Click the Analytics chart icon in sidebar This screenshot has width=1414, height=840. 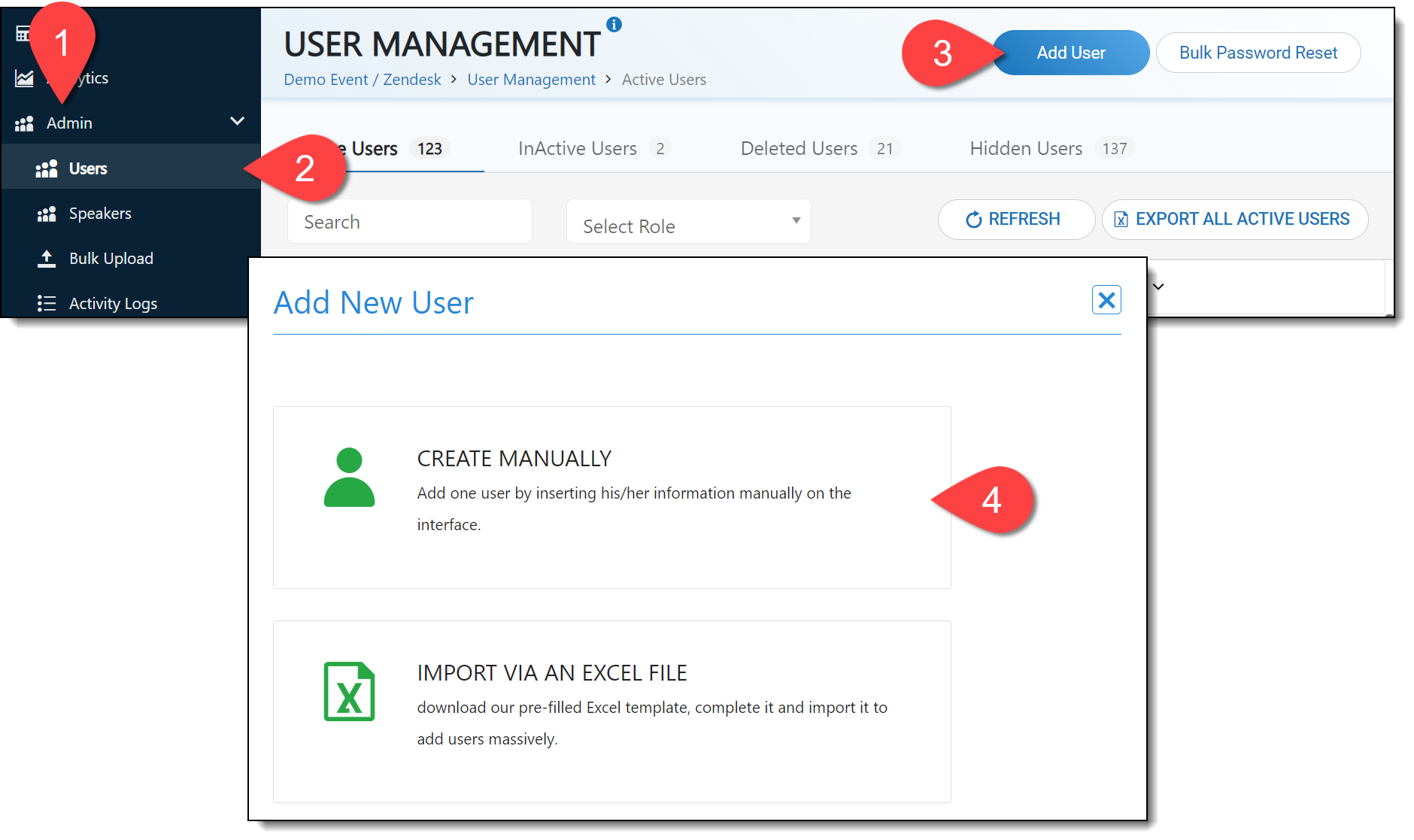[24, 78]
